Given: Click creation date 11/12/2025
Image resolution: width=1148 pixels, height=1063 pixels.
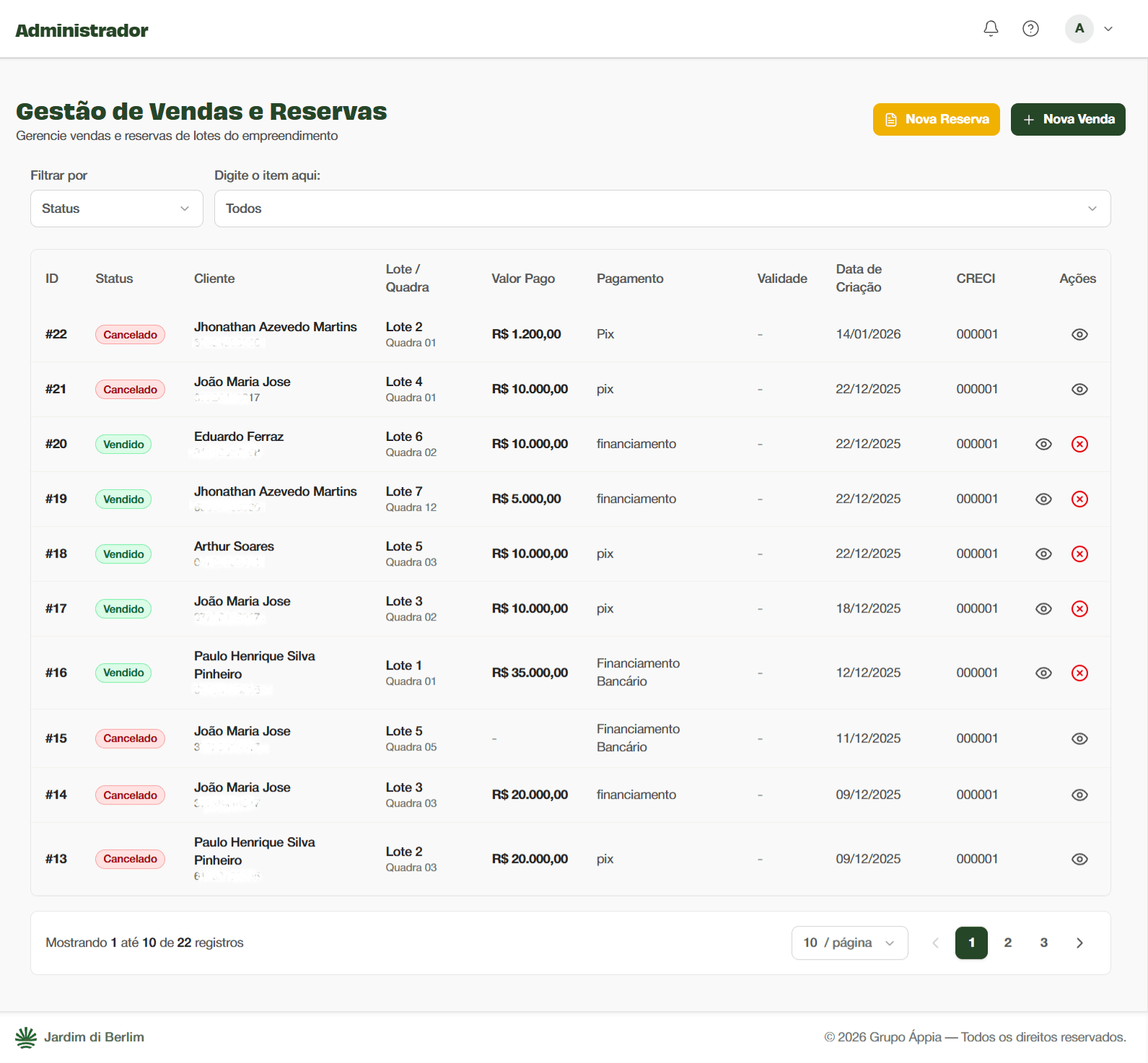Looking at the screenshot, I should 868,738.
